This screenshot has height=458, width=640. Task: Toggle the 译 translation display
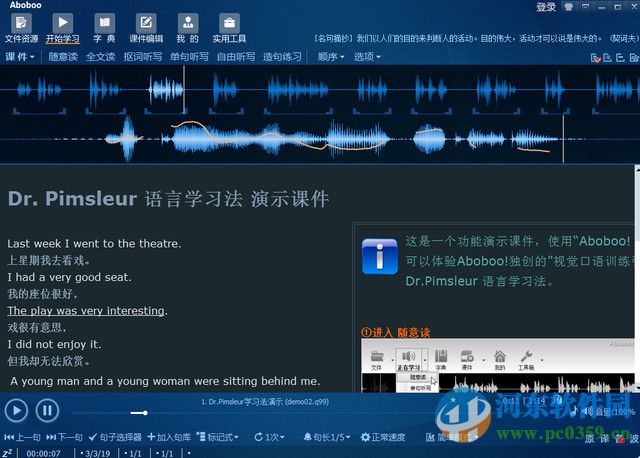[x=604, y=439]
